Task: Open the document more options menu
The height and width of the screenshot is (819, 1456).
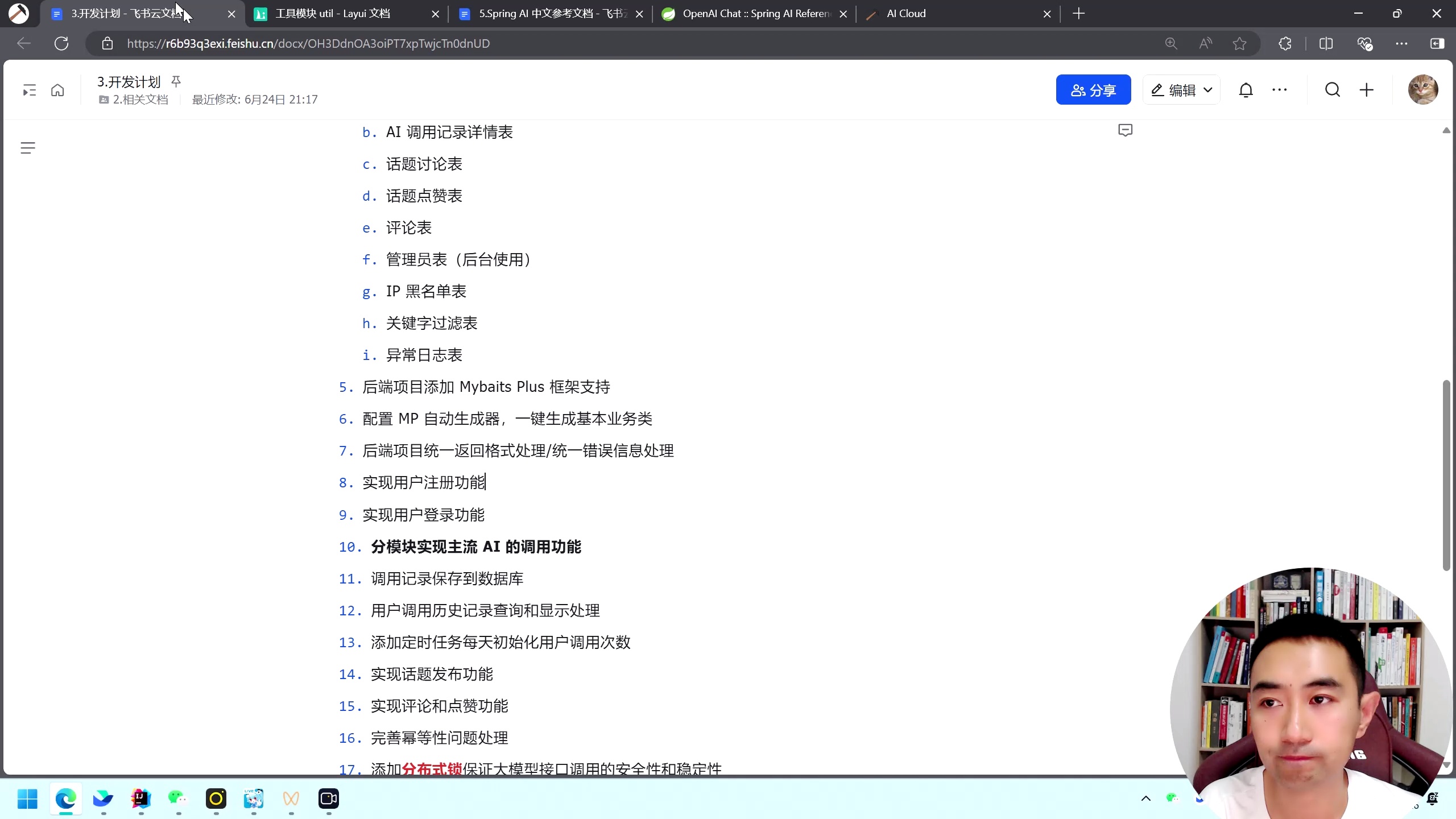Action: (x=1280, y=89)
